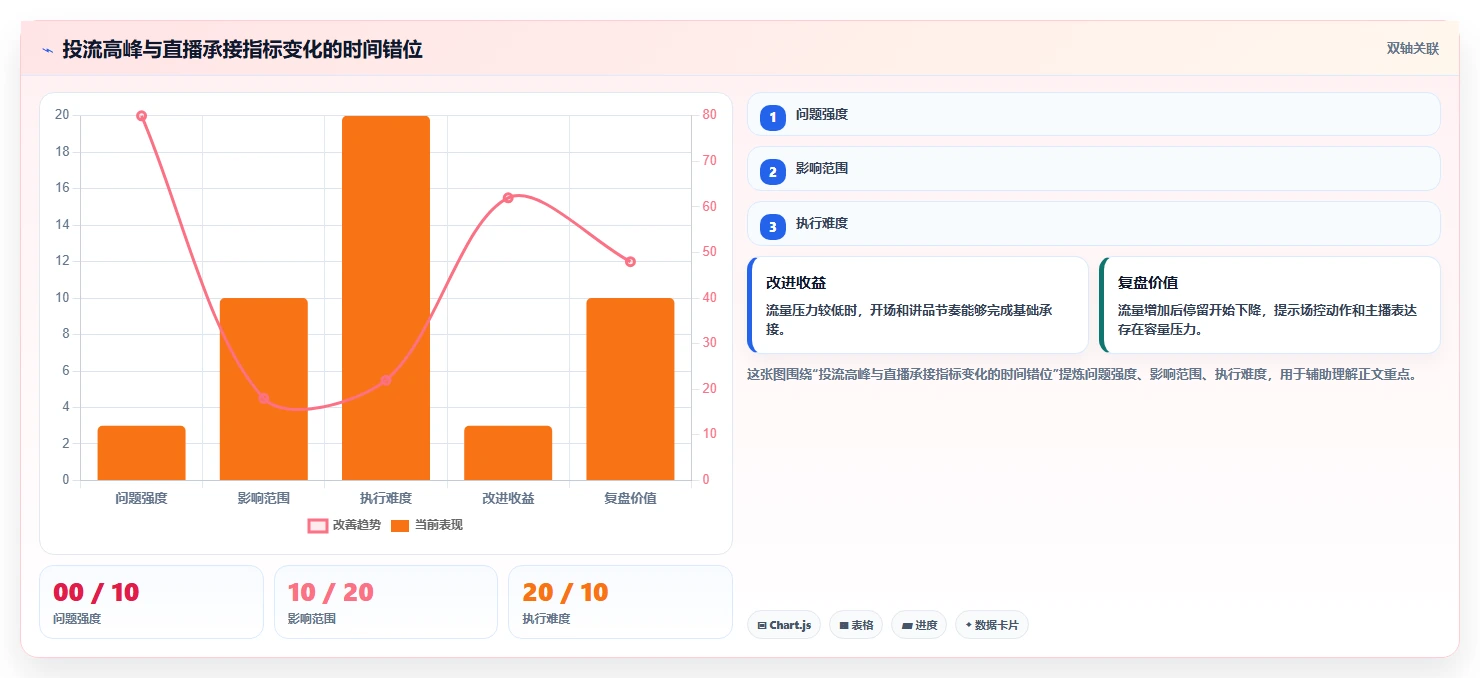The height and width of the screenshot is (678, 1480).
Task: Click the 00 / 10 问题强度 stat card
Action: (x=151, y=602)
